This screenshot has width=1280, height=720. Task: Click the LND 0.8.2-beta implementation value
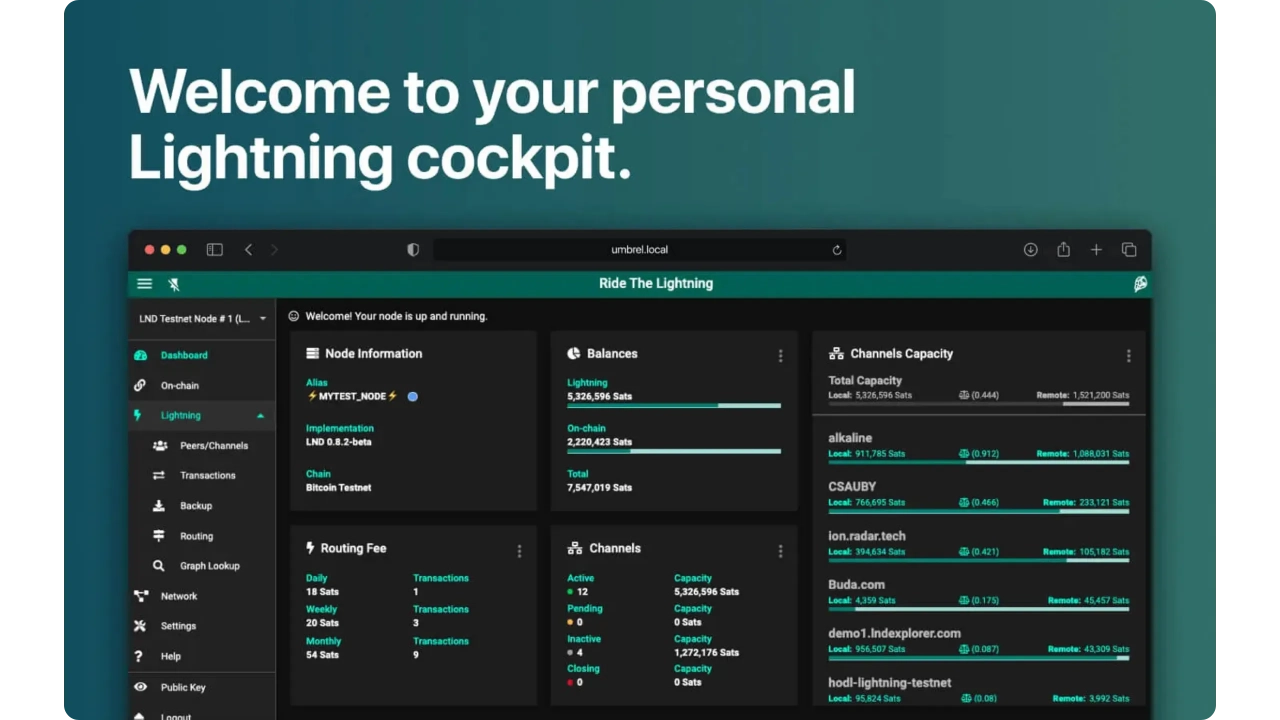point(339,442)
